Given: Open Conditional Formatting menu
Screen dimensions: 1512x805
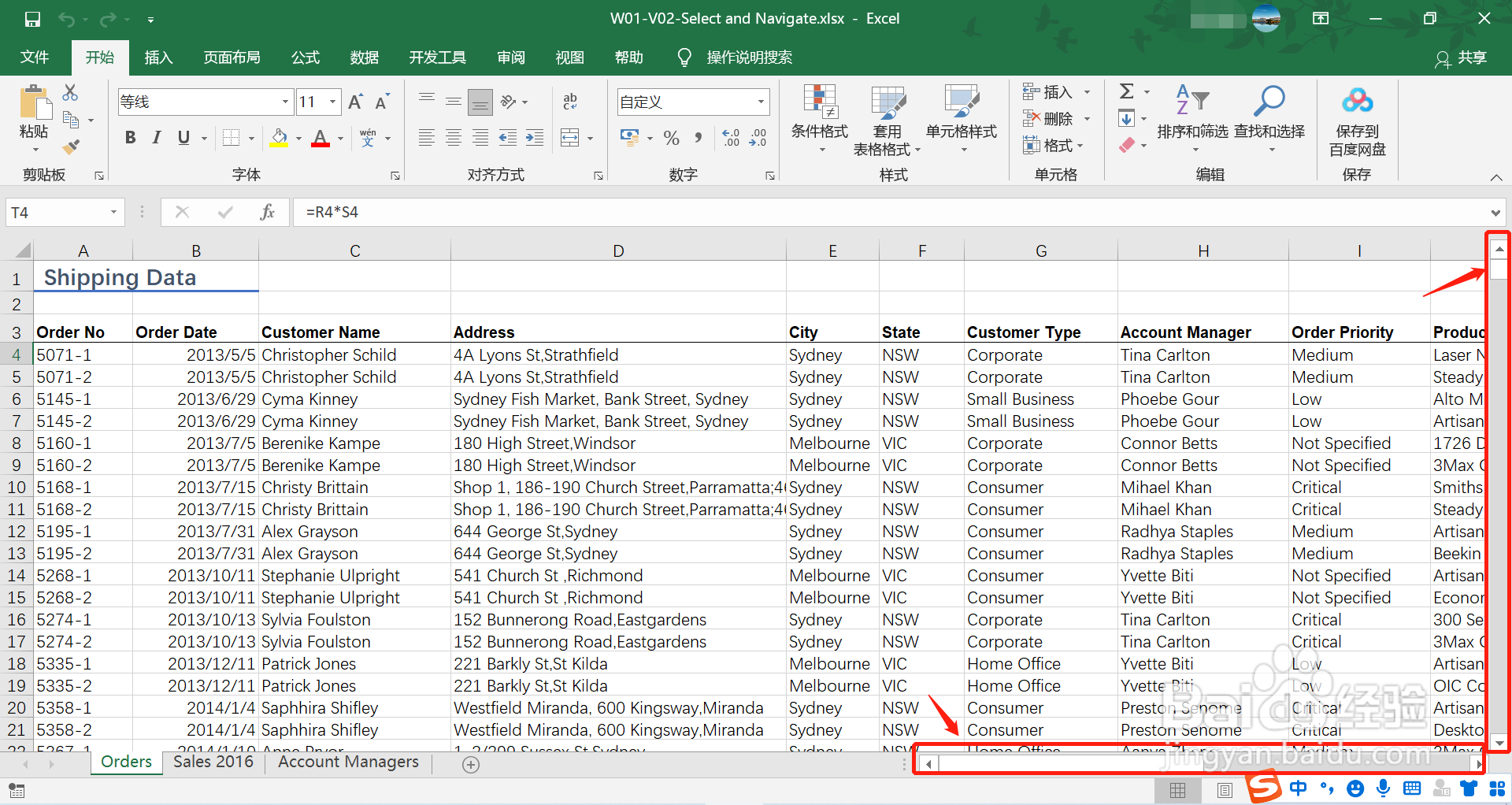Looking at the screenshot, I should pos(820,118).
